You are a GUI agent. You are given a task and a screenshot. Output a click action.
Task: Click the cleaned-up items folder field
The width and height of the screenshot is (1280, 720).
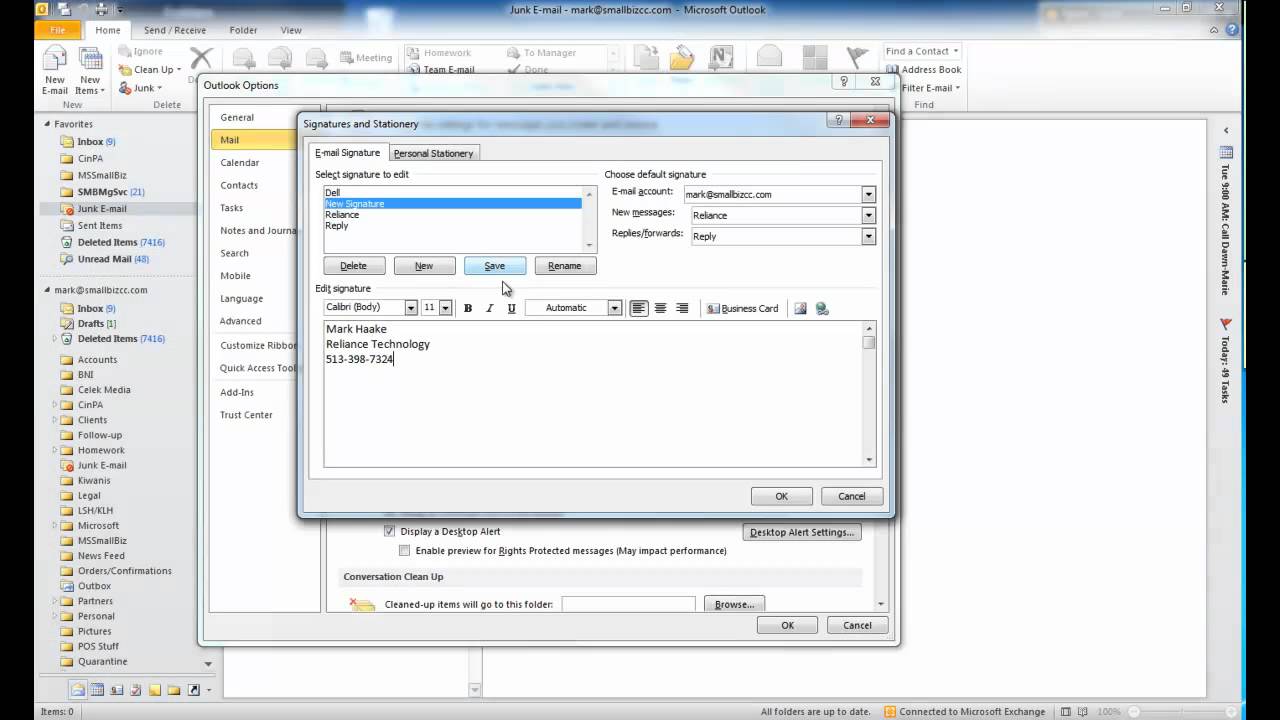point(628,604)
